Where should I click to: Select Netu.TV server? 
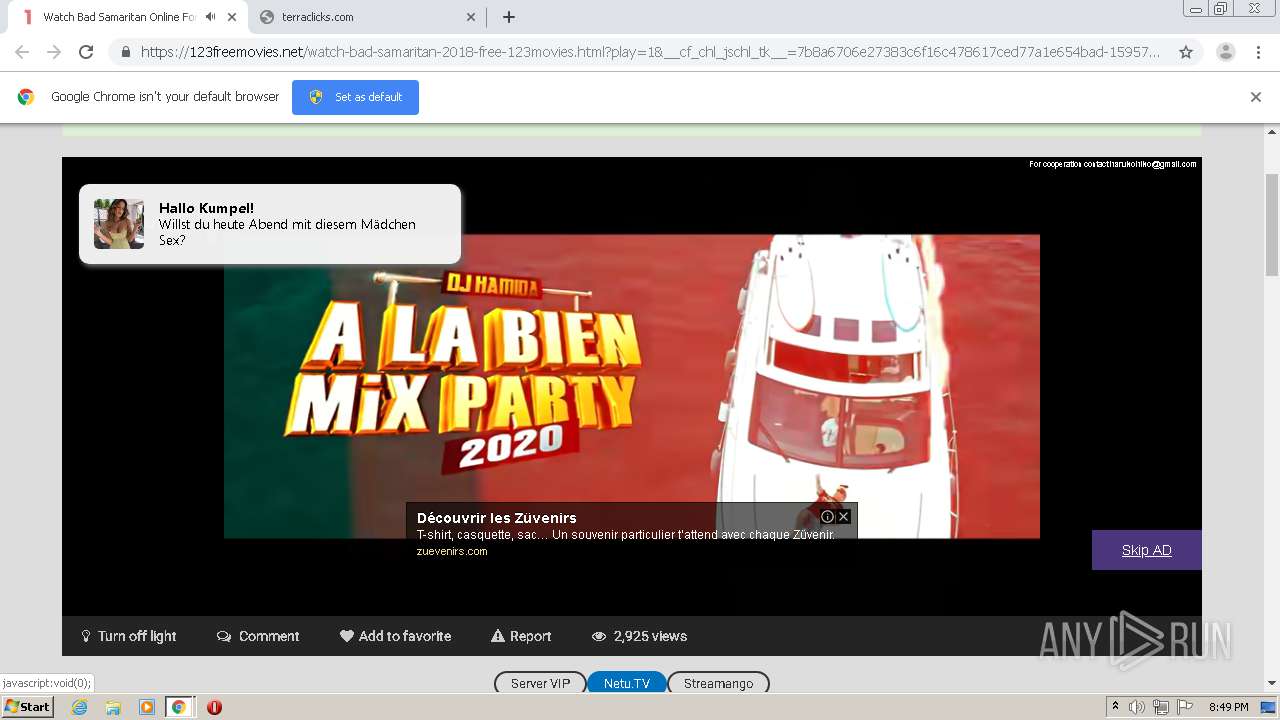click(x=627, y=683)
